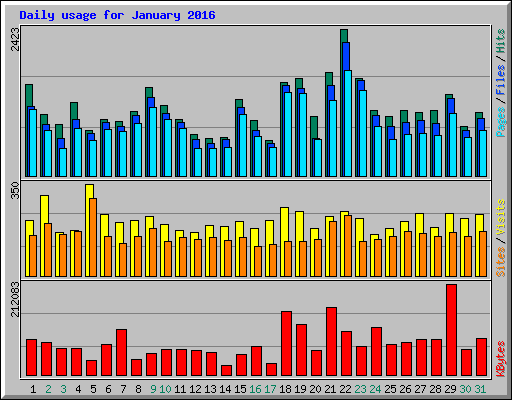The width and height of the screenshot is (512, 400).
Task: Select the tallest yellow Visits bar for day 5
Action: click(x=89, y=191)
